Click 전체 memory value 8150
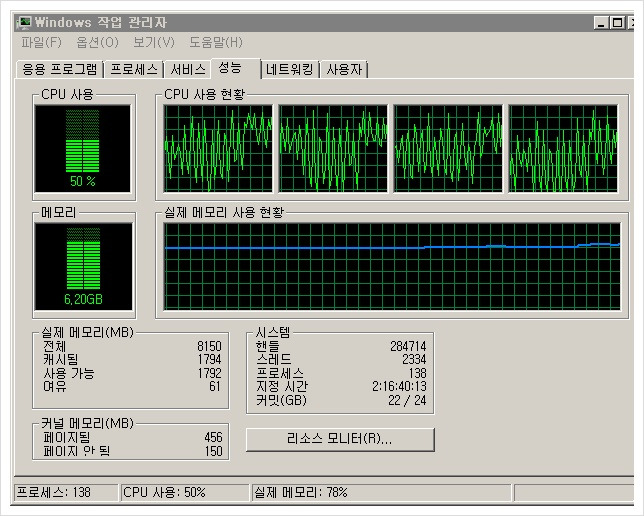Screen dimensions: 644x516 209,346
